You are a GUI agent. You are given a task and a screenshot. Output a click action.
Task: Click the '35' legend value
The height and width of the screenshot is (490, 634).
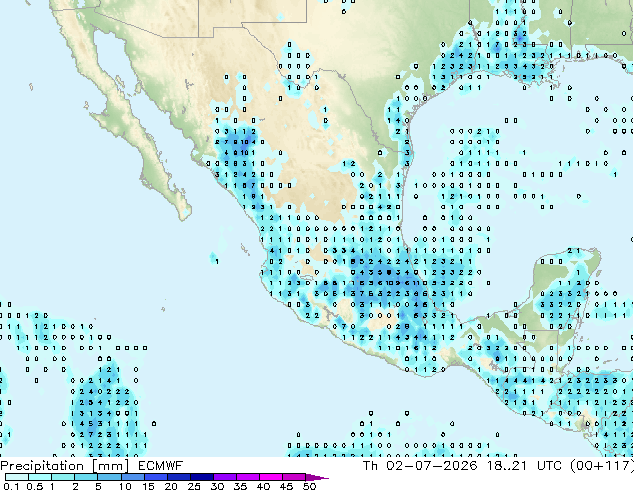(x=240, y=486)
